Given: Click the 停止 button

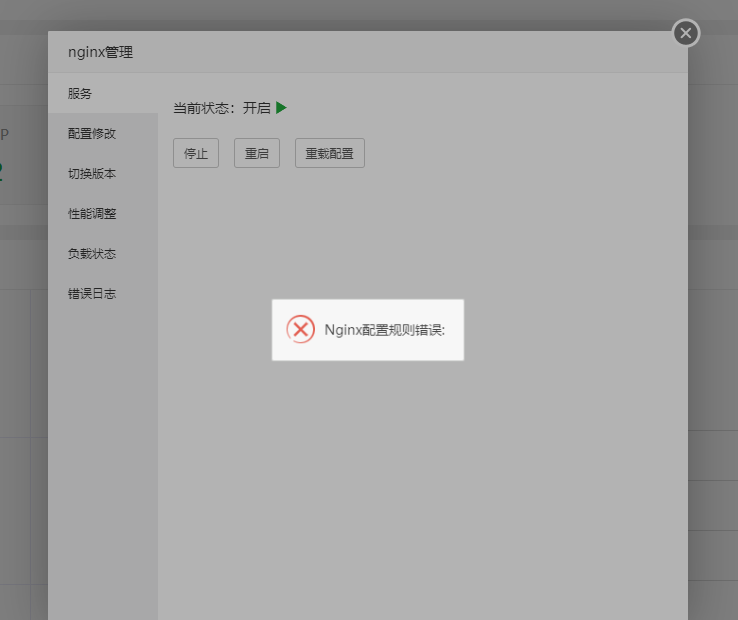Looking at the screenshot, I should pos(196,153).
